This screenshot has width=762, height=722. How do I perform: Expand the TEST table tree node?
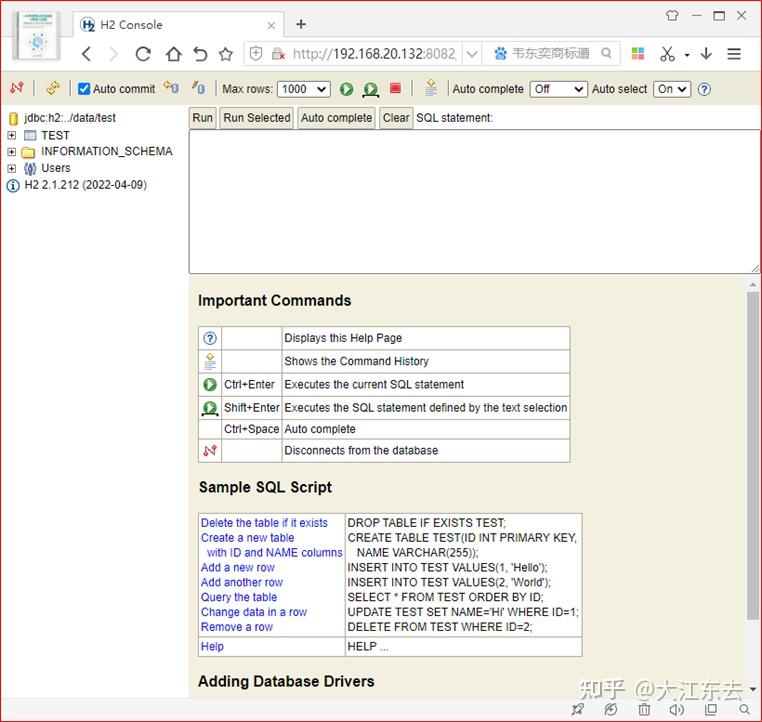point(12,135)
